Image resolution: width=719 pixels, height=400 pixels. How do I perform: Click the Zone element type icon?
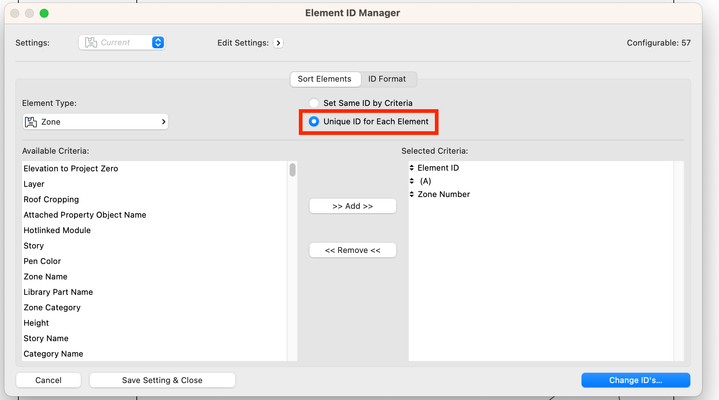point(31,122)
